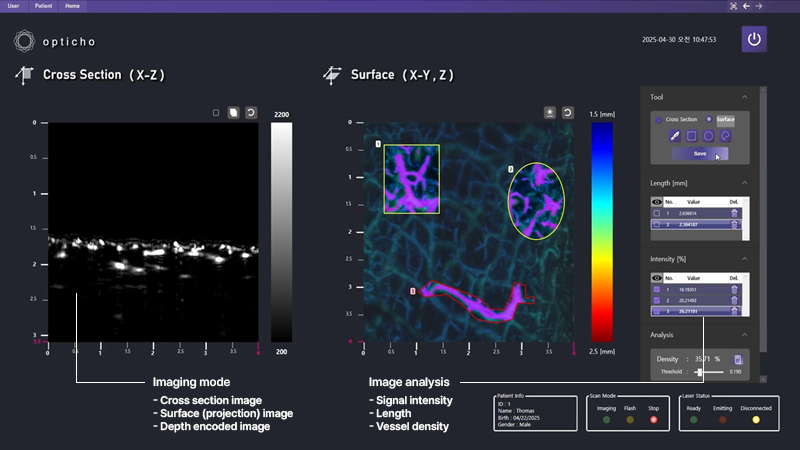Reset the Surface image view
The width and height of the screenshot is (800, 450).
(568, 113)
